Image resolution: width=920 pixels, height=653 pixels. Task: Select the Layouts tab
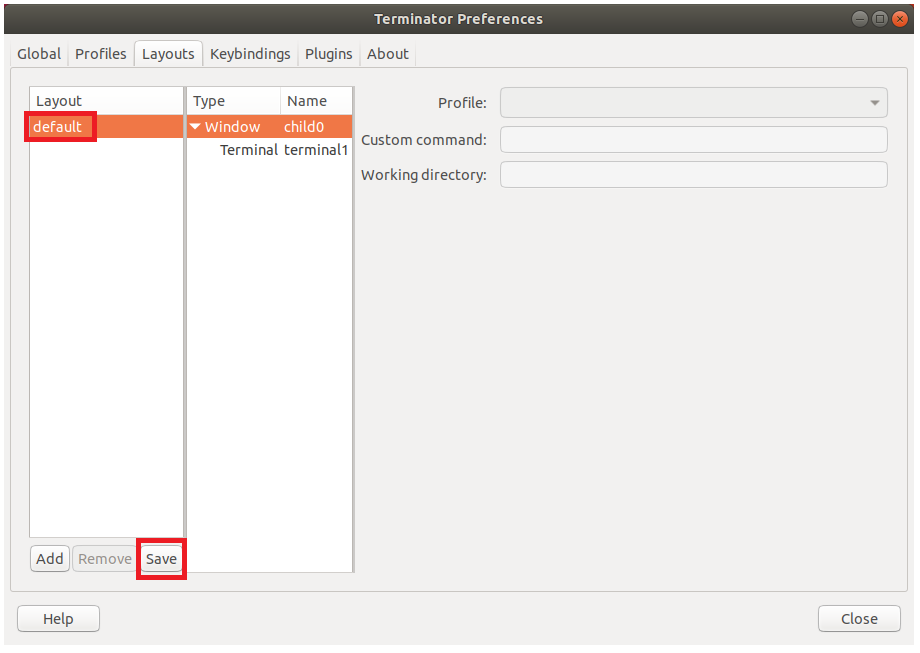168,54
